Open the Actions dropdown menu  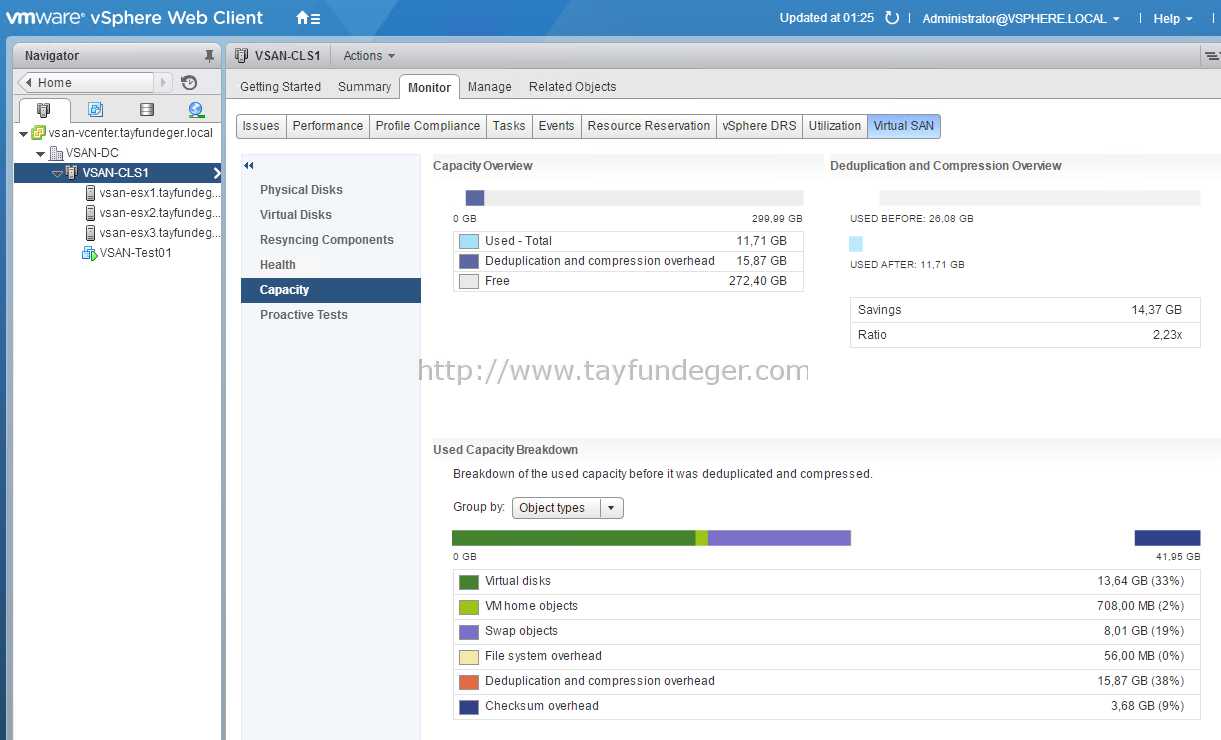369,56
